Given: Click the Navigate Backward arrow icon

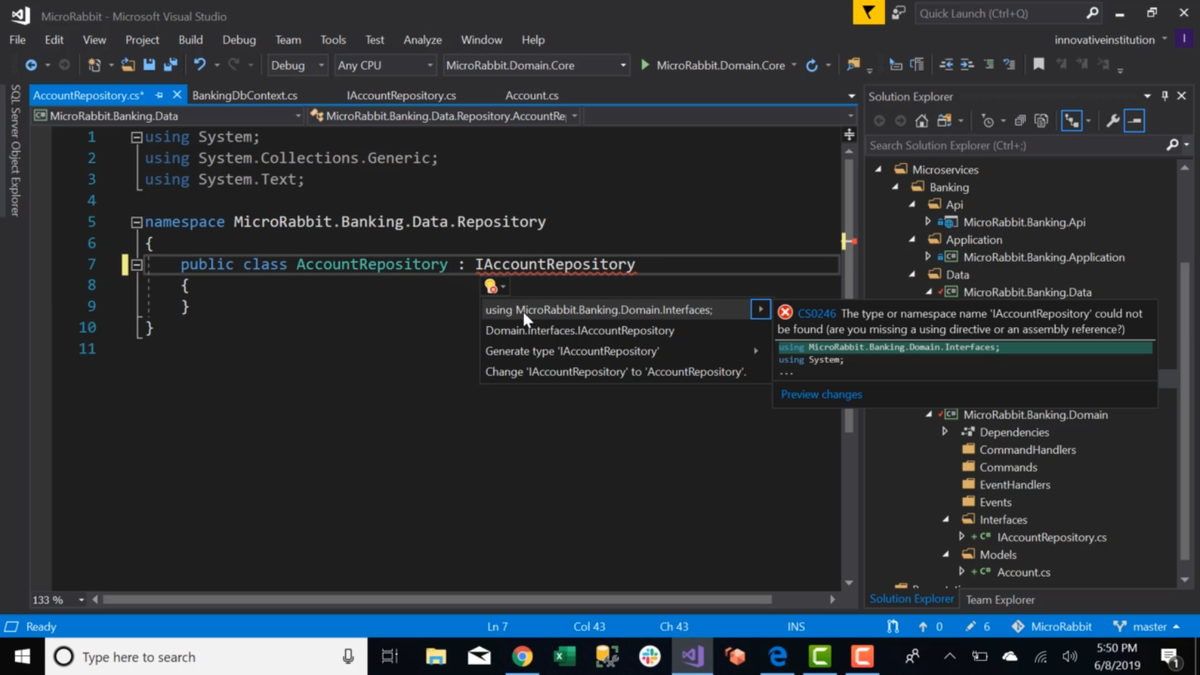Looking at the screenshot, I should pos(31,65).
